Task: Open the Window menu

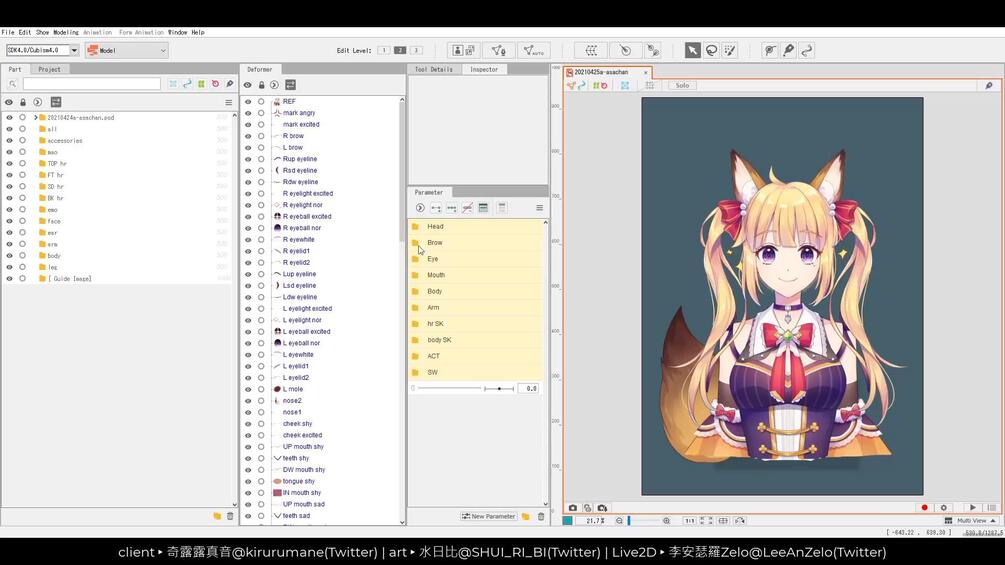Action: pyautogui.click(x=178, y=32)
